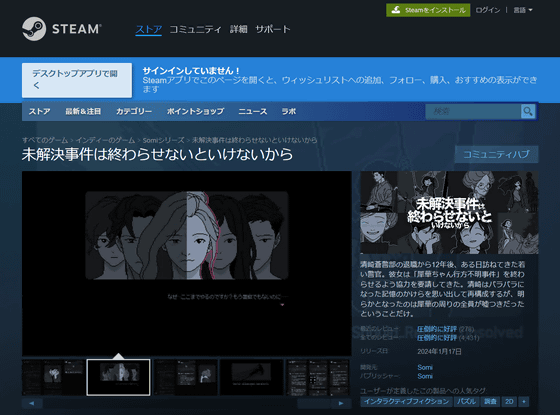Click the Steam logo icon
This screenshot has height=415, width=560.
click(34, 29)
